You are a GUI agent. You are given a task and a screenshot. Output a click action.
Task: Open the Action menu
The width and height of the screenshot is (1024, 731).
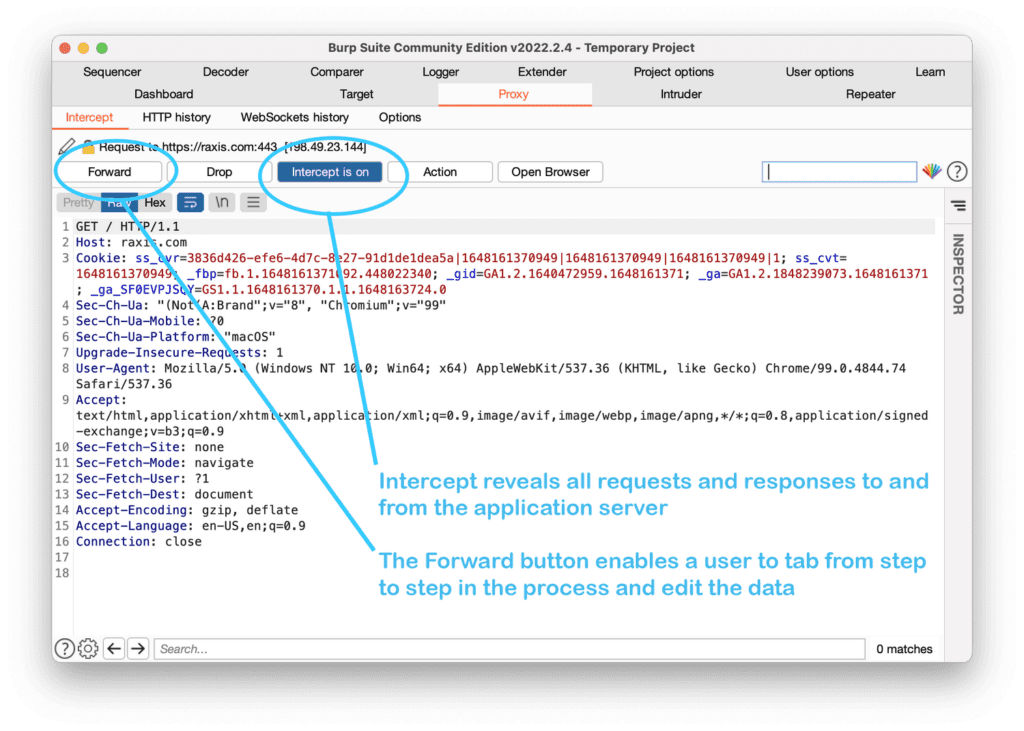[441, 171]
